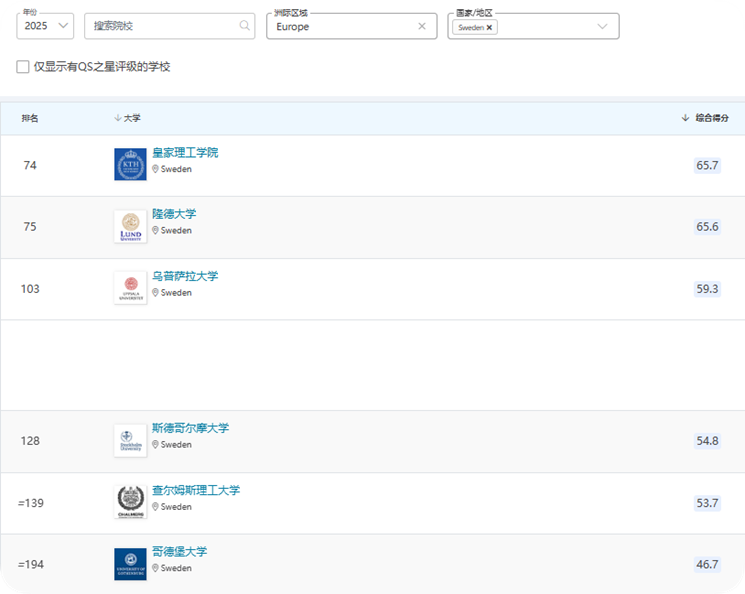Click the location pin under 皇家理工学院
Screen dimensions: 745x594
point(155,169)
